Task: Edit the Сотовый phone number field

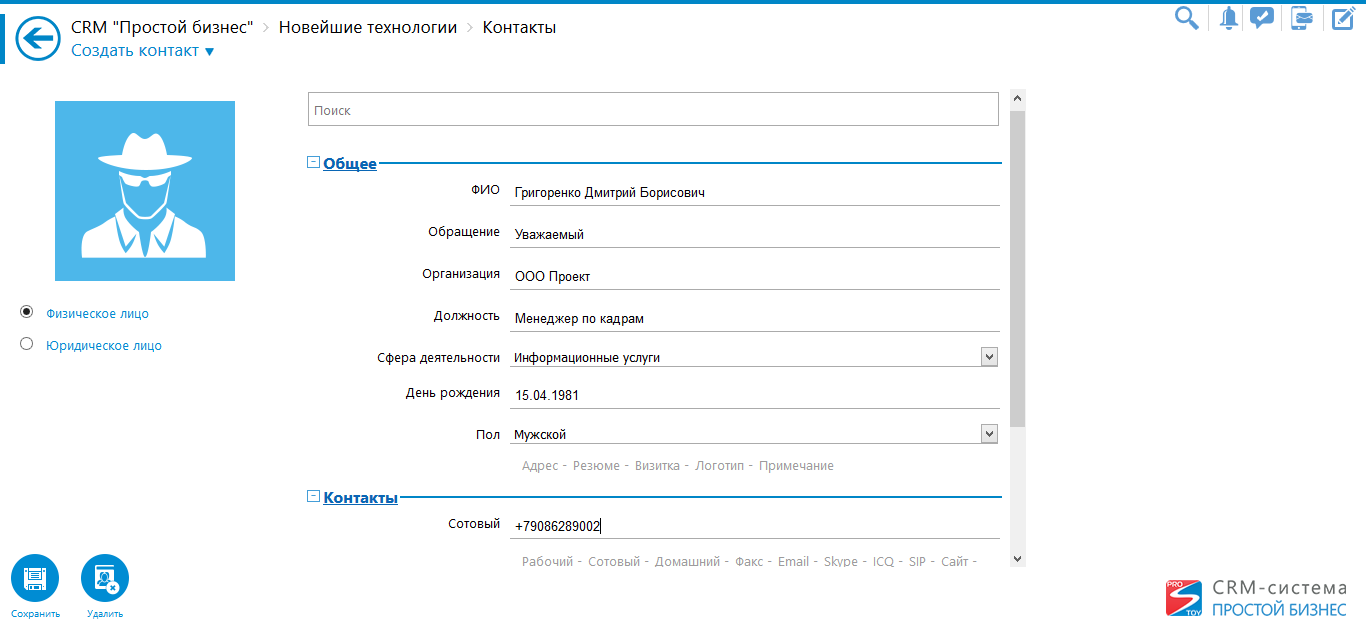Action: (755, 526)
